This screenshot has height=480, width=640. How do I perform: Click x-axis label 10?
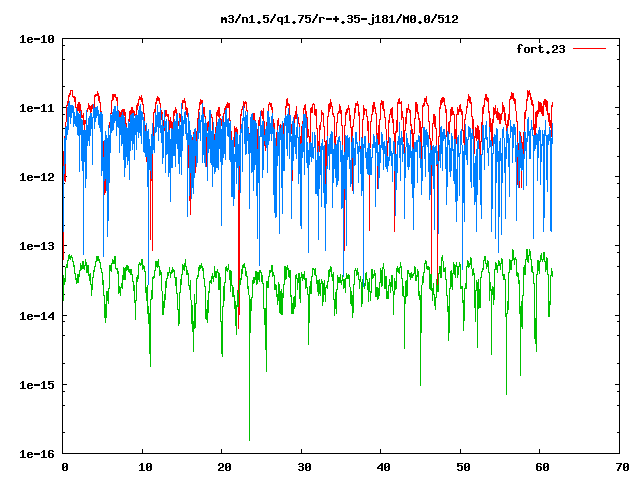pos(145,467)
